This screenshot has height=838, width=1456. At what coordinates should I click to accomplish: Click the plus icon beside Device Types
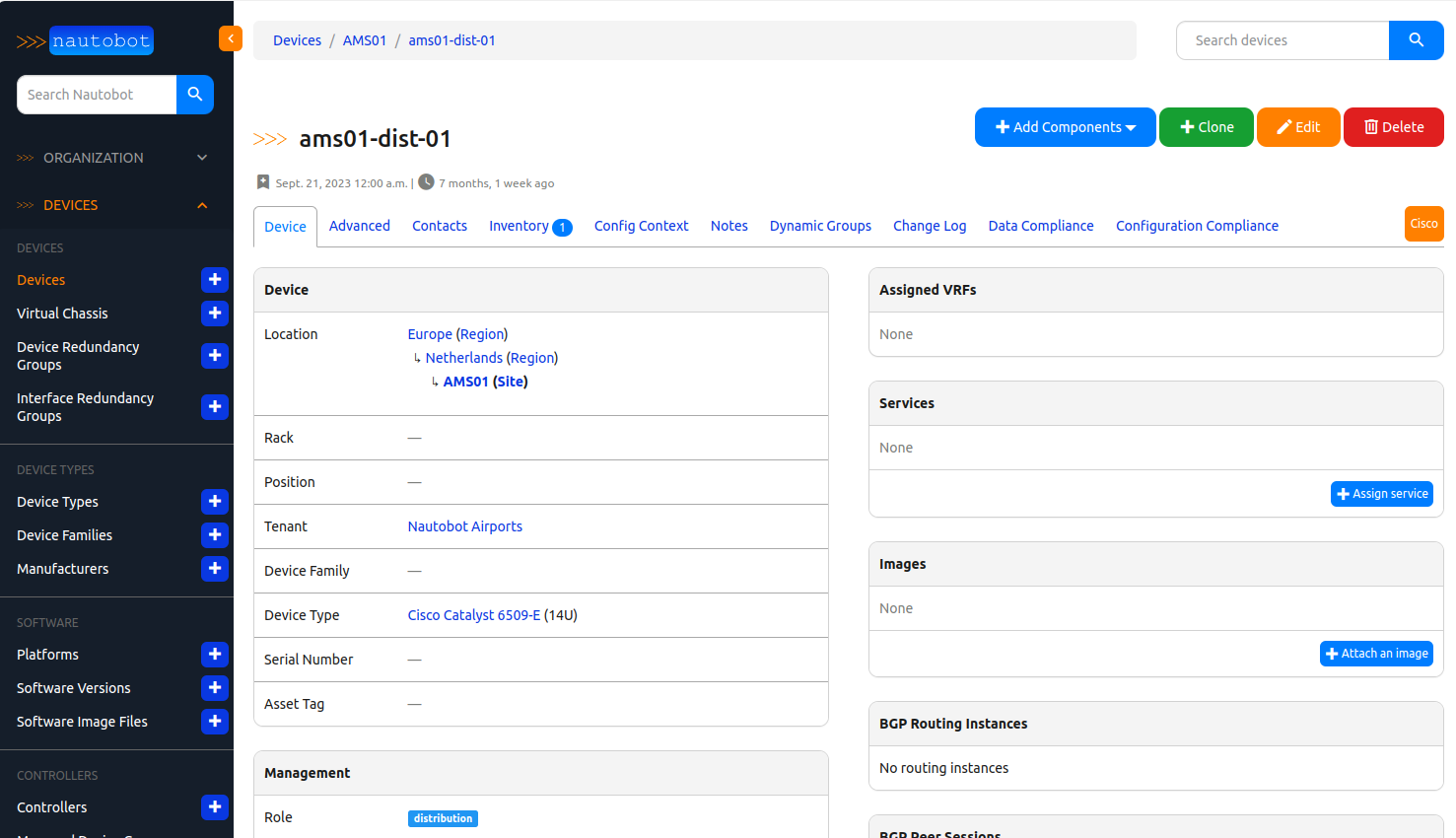click(214, 502)
